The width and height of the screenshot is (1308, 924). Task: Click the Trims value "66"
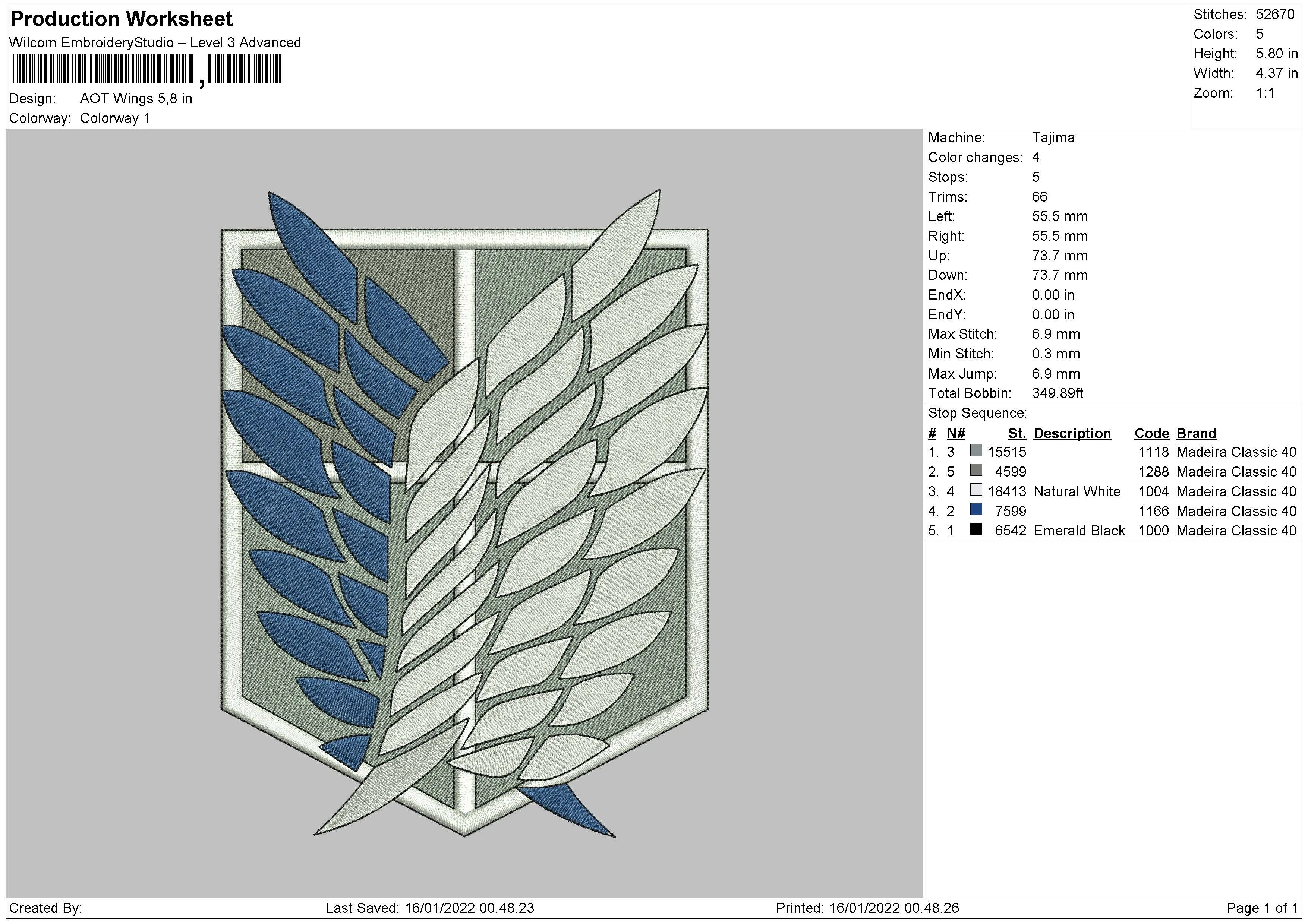[1040, 197]
